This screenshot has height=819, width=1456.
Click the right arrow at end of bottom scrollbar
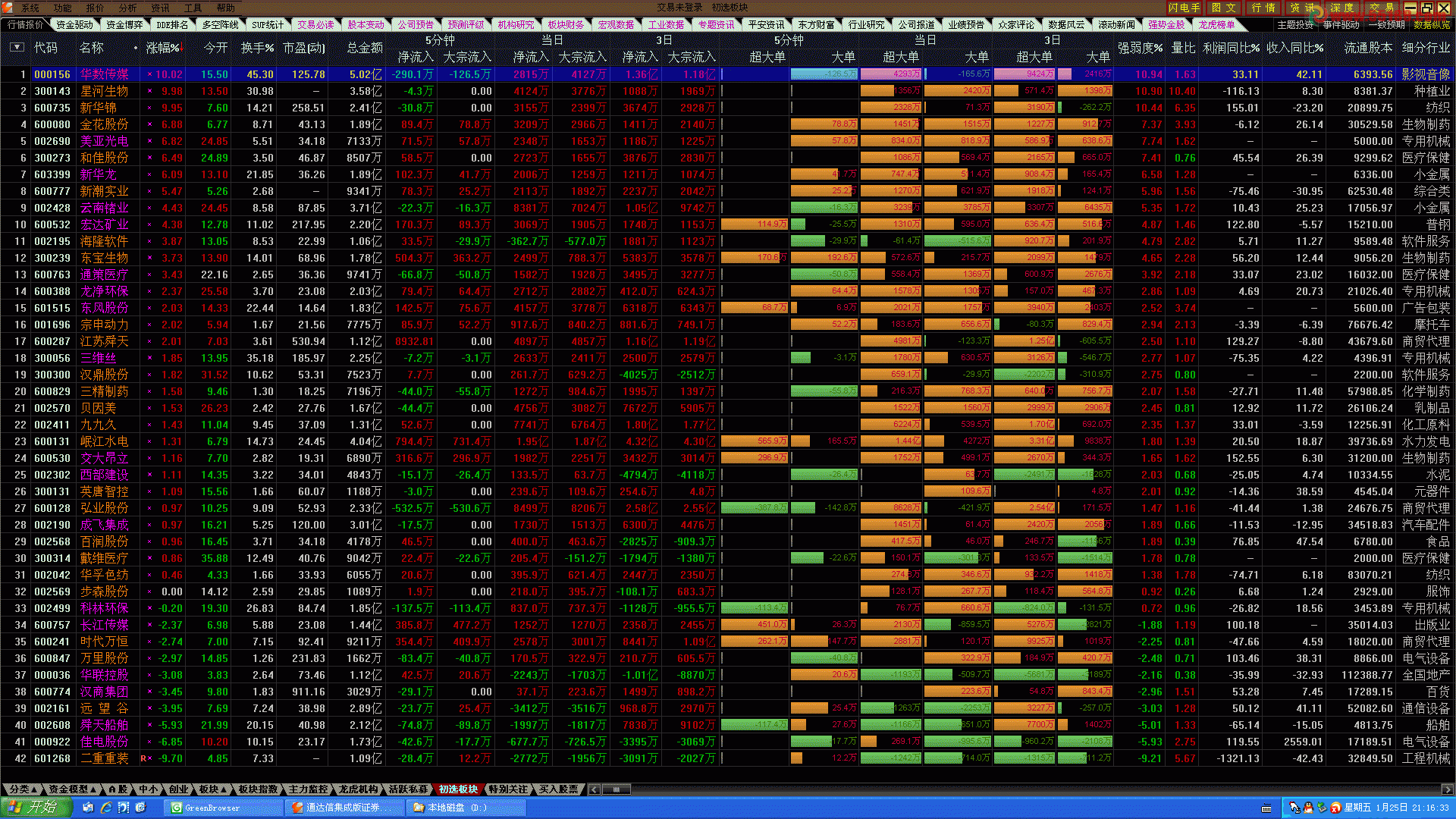point(1448,789)
